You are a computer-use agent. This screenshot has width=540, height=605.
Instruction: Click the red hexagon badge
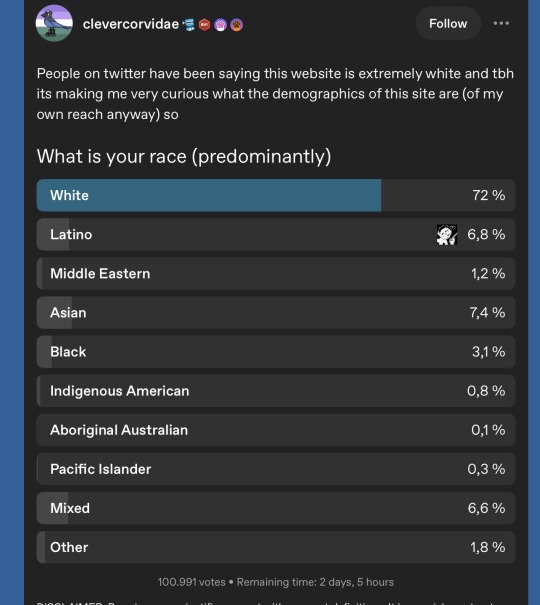204,25
